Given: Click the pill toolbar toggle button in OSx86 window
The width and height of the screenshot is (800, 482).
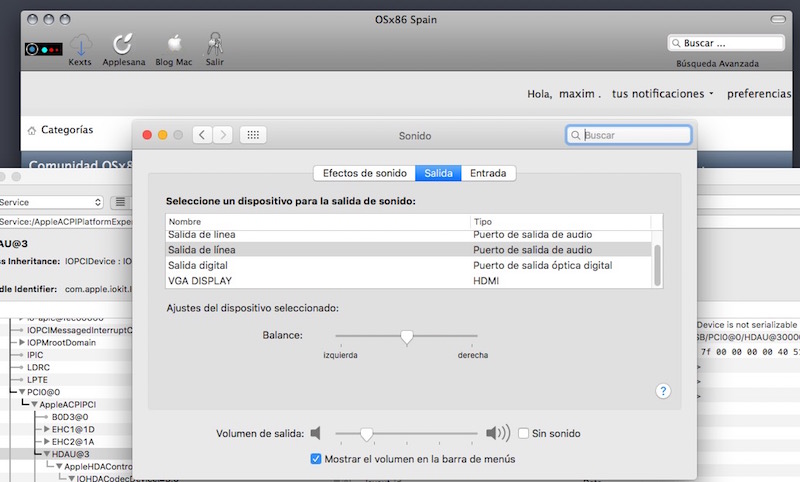Looking at the screenshot, I should pos(778,19).
